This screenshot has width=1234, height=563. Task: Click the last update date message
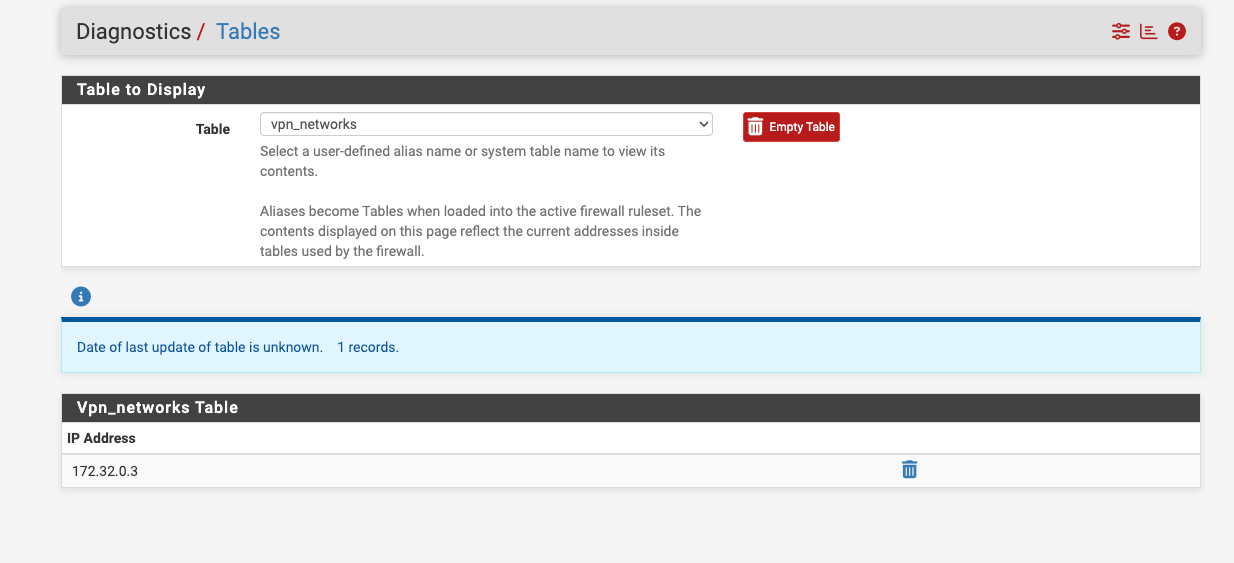[x=199, y=347]
